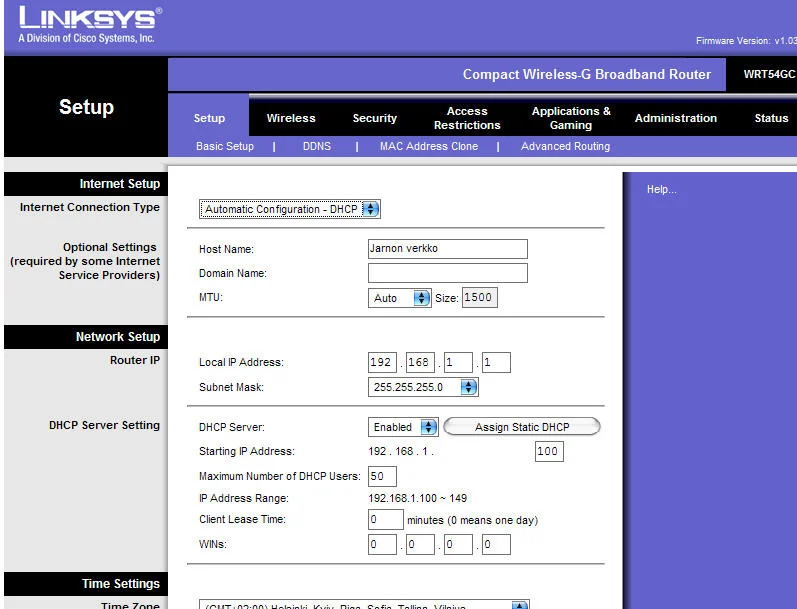Open the DDNS sub-tab
Image resolution: width=797 pixels, height=609 pixels.
316,146
